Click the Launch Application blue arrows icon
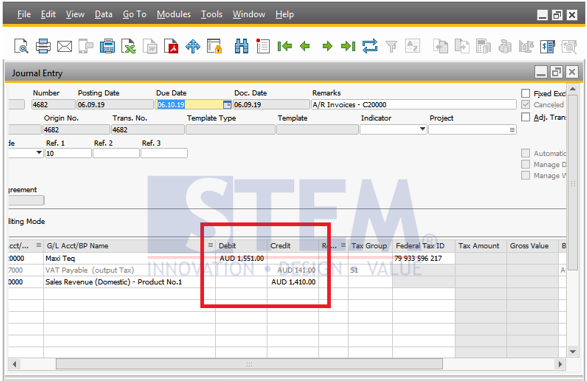587x381 pixels. coord(193,46)
